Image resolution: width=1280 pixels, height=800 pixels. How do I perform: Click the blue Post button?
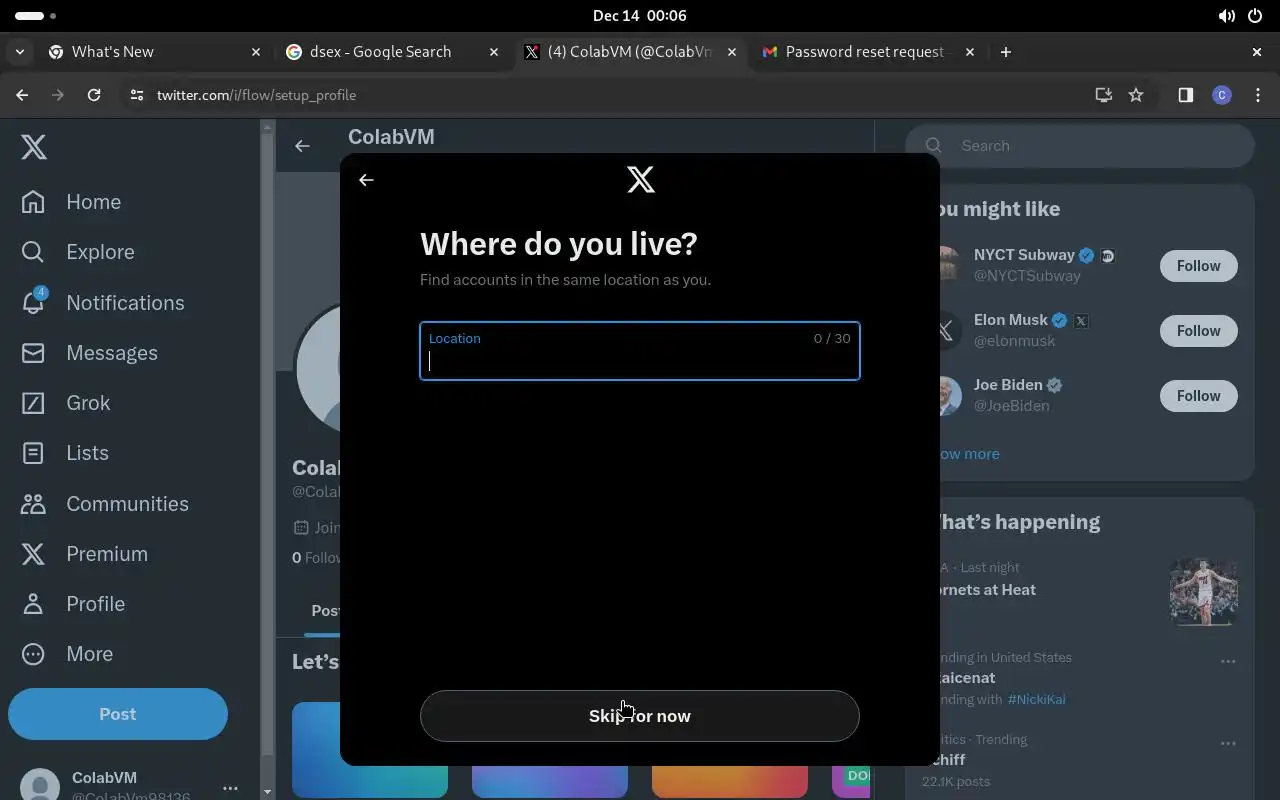118,714
